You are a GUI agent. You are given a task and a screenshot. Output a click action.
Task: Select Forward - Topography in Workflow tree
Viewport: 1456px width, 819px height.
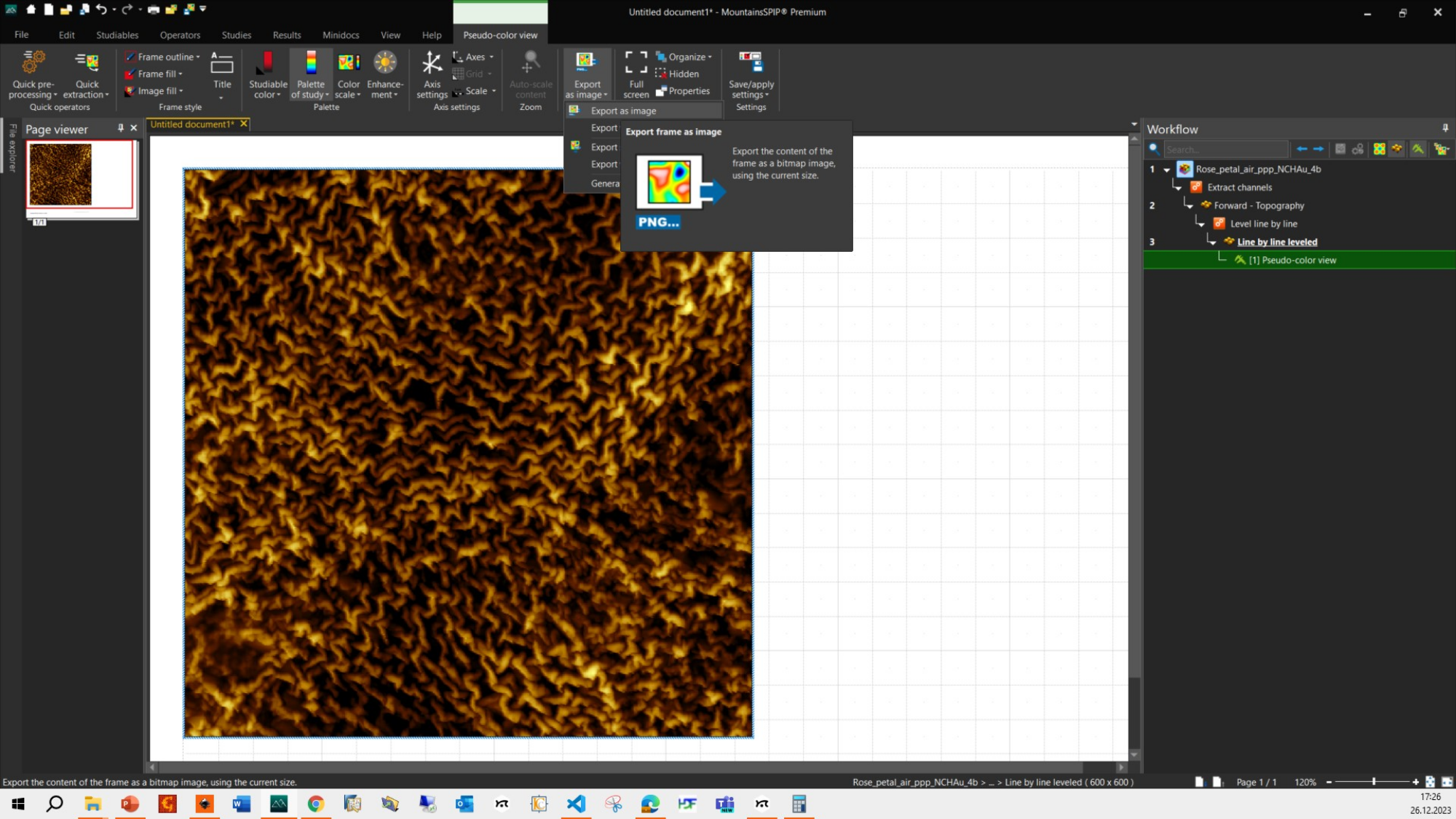point(1259,205)
